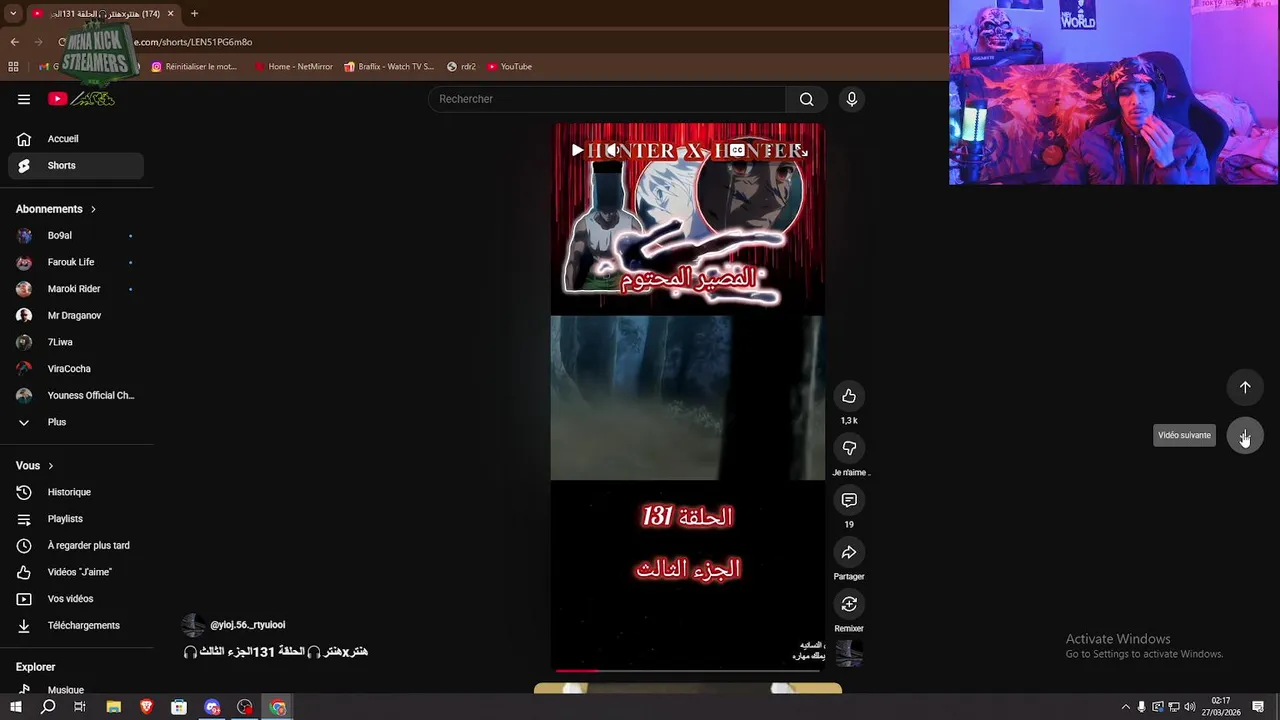The image size is (1280, 720).
Task: Go to previous video with up arrow
Action: [x=1245, y=387]
